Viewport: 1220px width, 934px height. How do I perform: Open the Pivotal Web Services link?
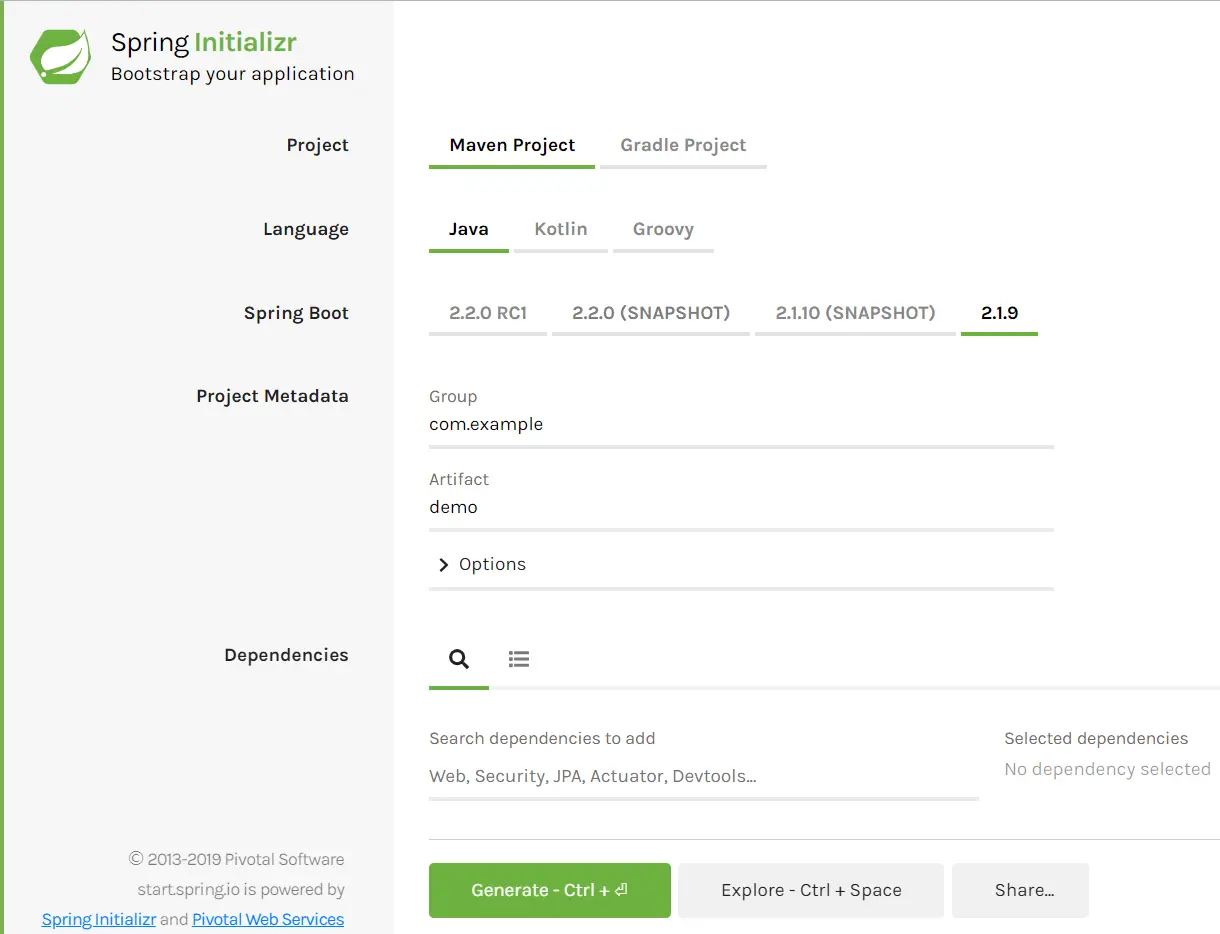[268, 919]
